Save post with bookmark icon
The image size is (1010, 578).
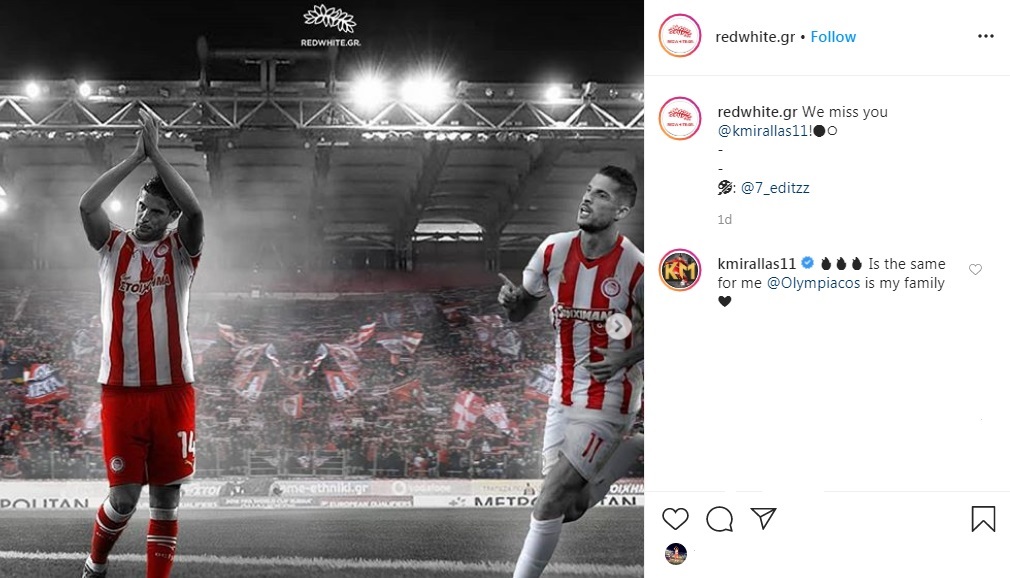point(983,519)
